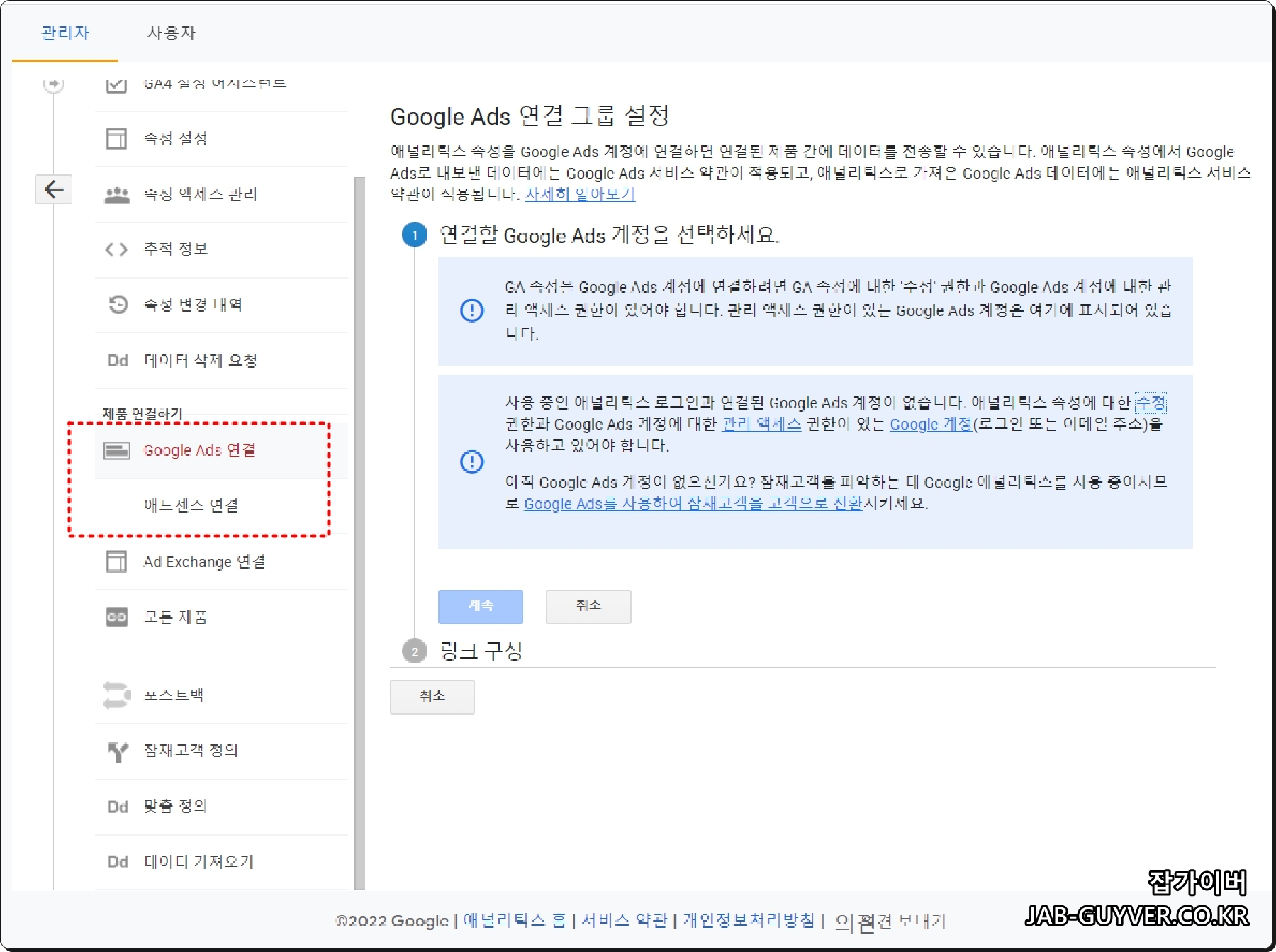Screen dimensions: 1276x952
Task: Click 취소 button next to 계속
Action: [588, 606]
